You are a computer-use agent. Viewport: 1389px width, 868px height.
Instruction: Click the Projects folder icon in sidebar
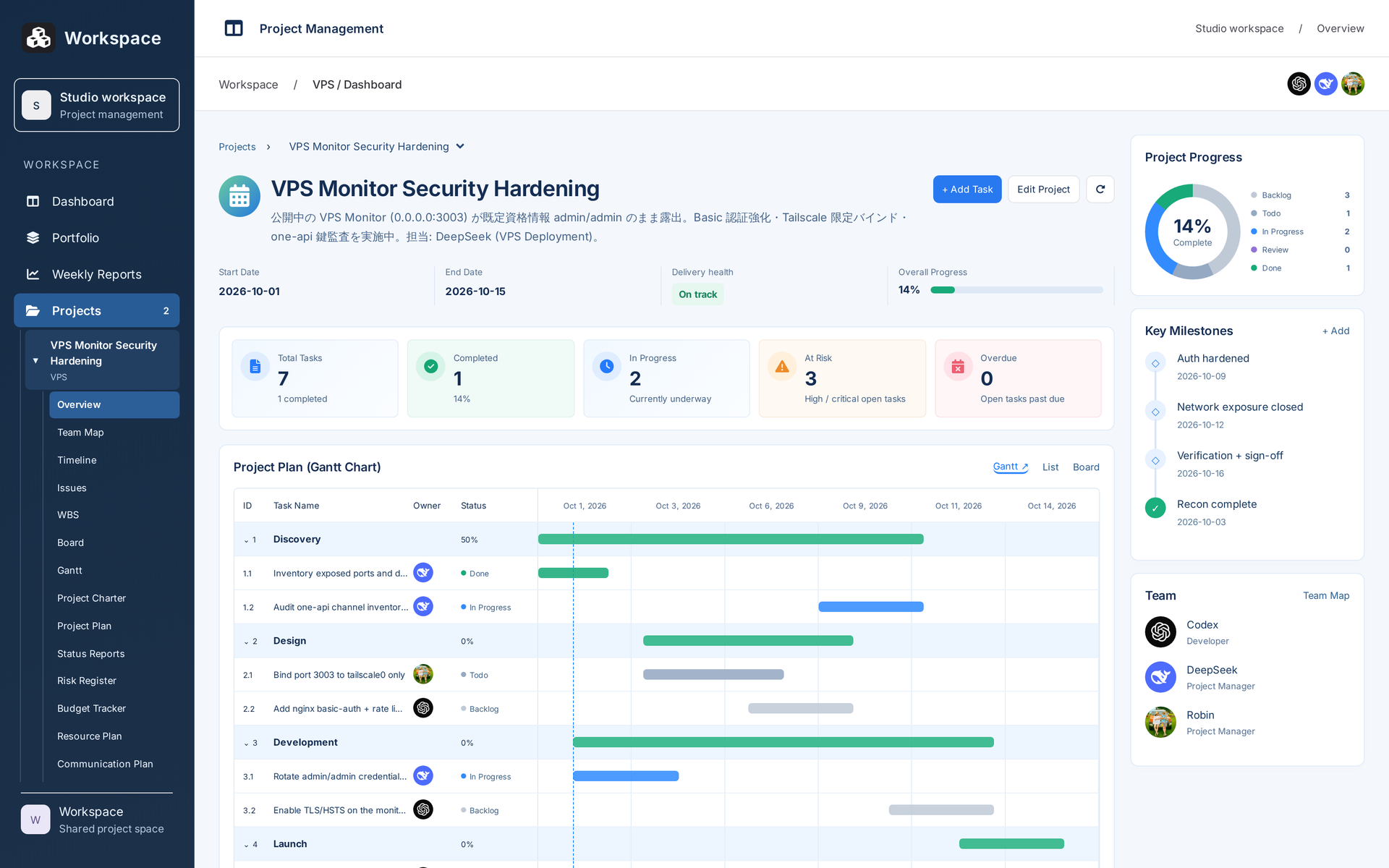pos(33,310)
